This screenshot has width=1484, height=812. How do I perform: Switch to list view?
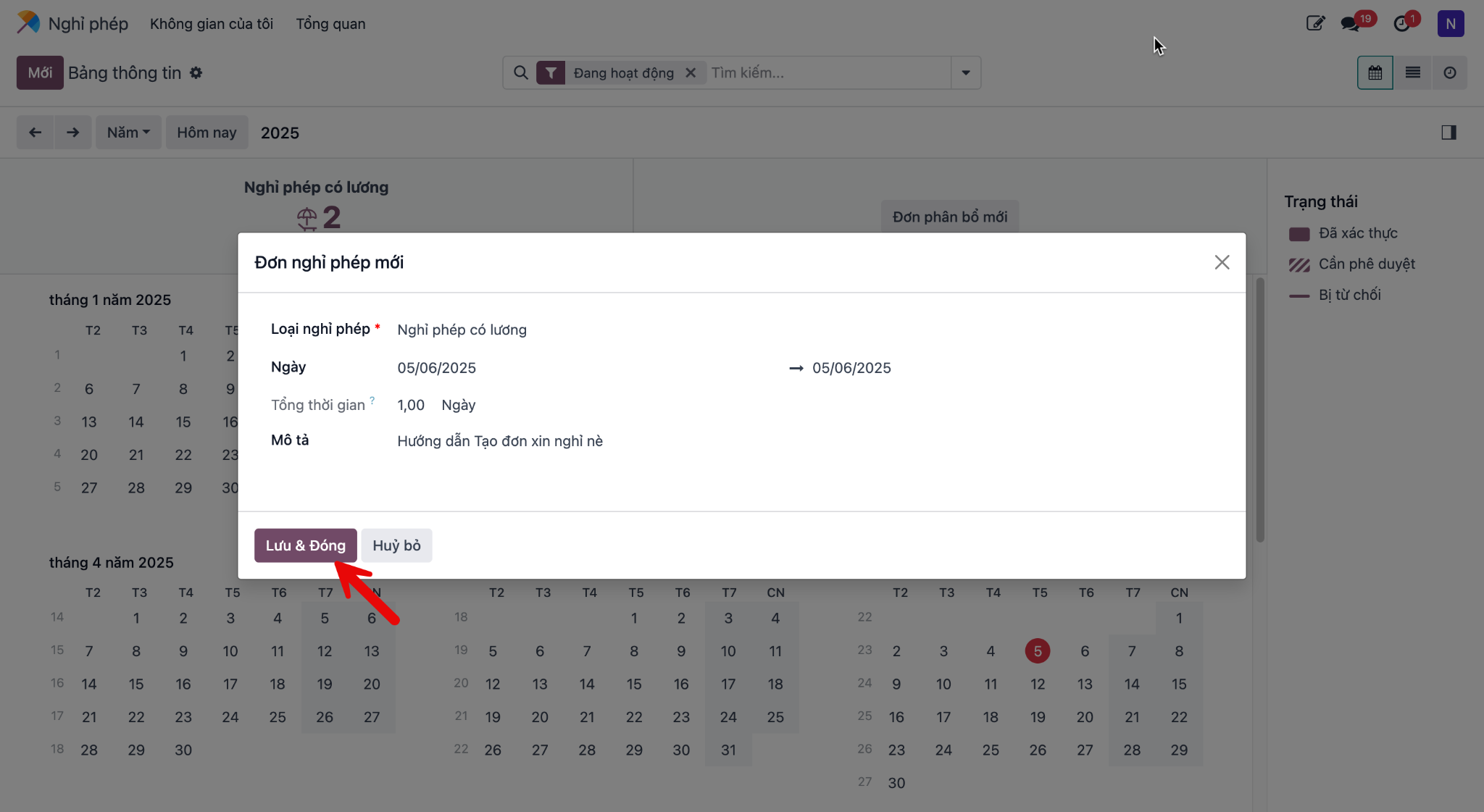pos(1412,72)
